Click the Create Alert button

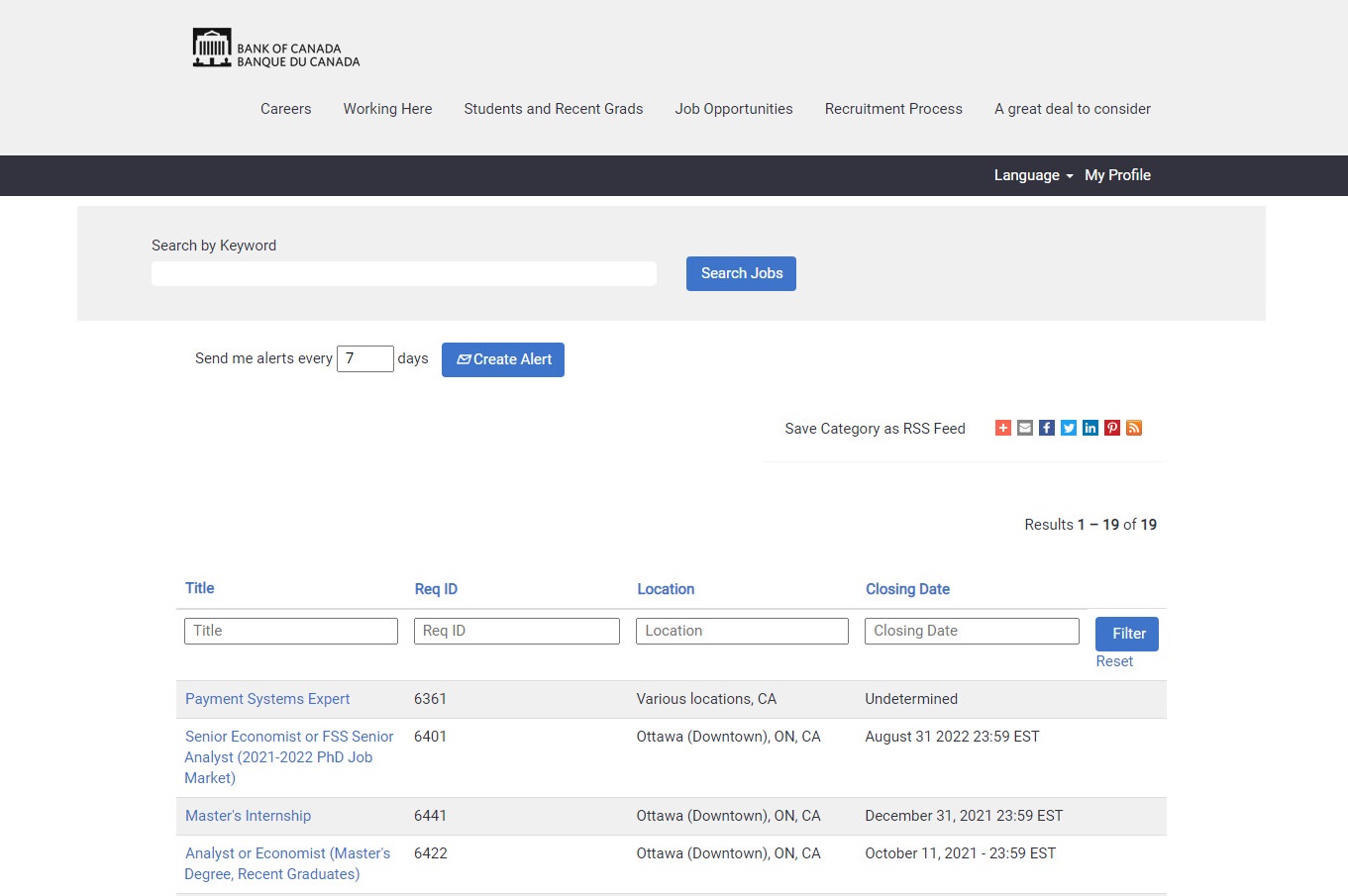pos(503,359)
